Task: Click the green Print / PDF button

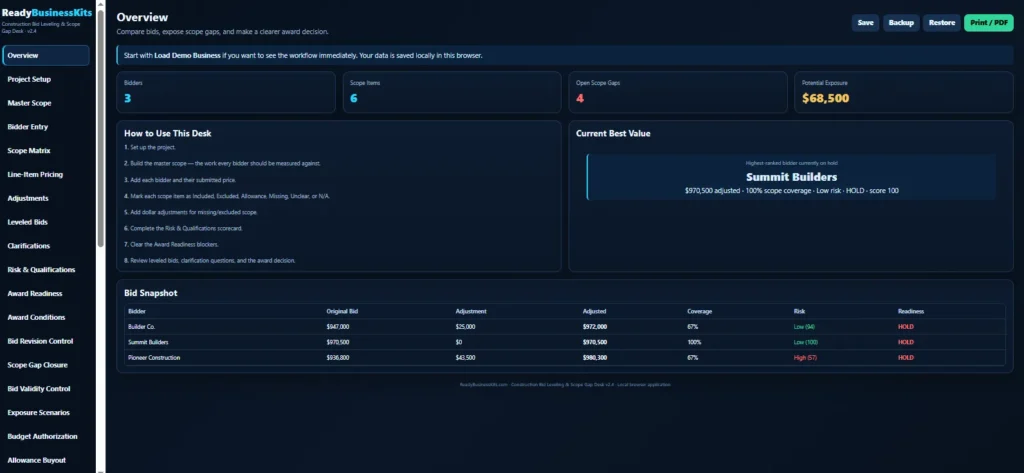Action: pyautogui.click(x=989, y=23)
